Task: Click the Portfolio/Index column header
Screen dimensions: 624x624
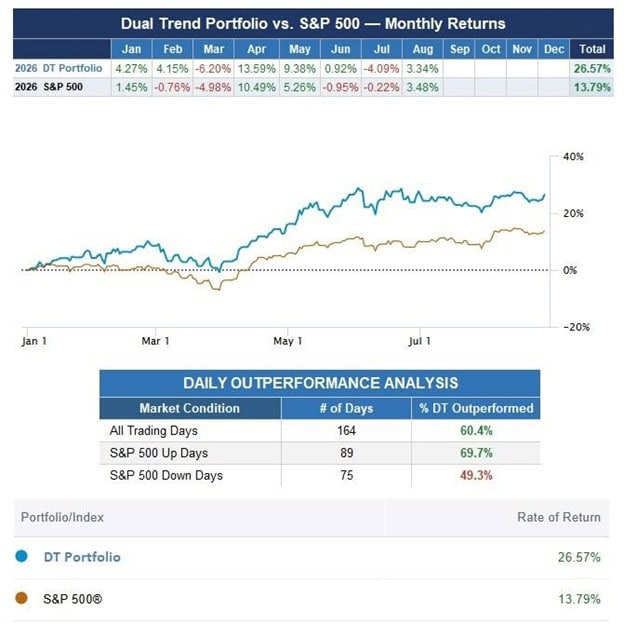Action: [x=62, y=517]
